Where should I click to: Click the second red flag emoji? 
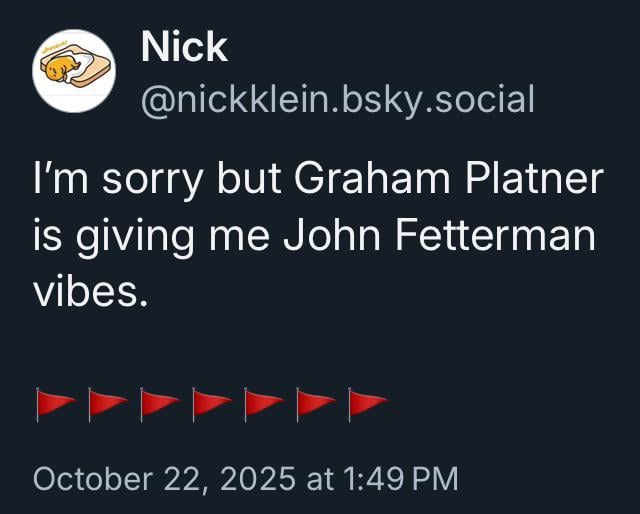[107, 403]
